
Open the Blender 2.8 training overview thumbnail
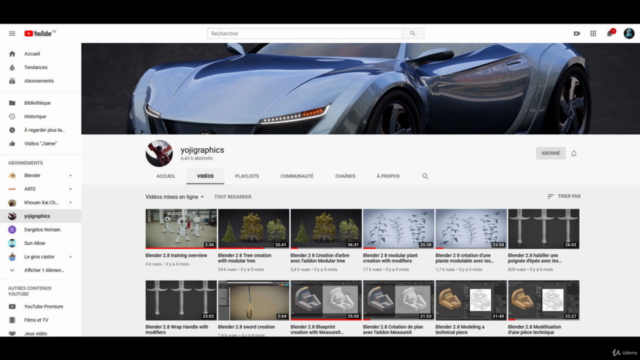(181, 229)
